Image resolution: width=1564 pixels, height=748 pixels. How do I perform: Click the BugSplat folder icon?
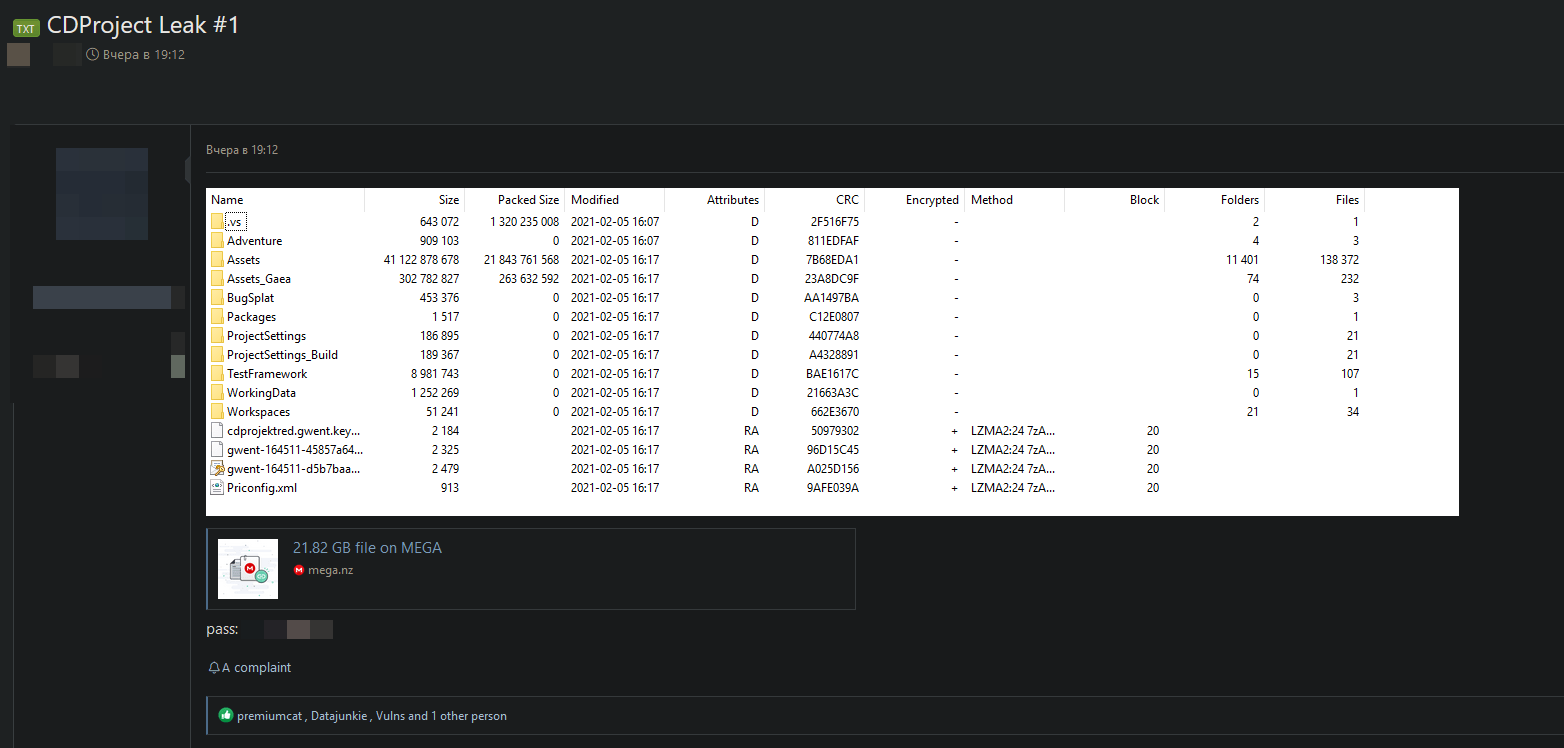pos(217,298)
